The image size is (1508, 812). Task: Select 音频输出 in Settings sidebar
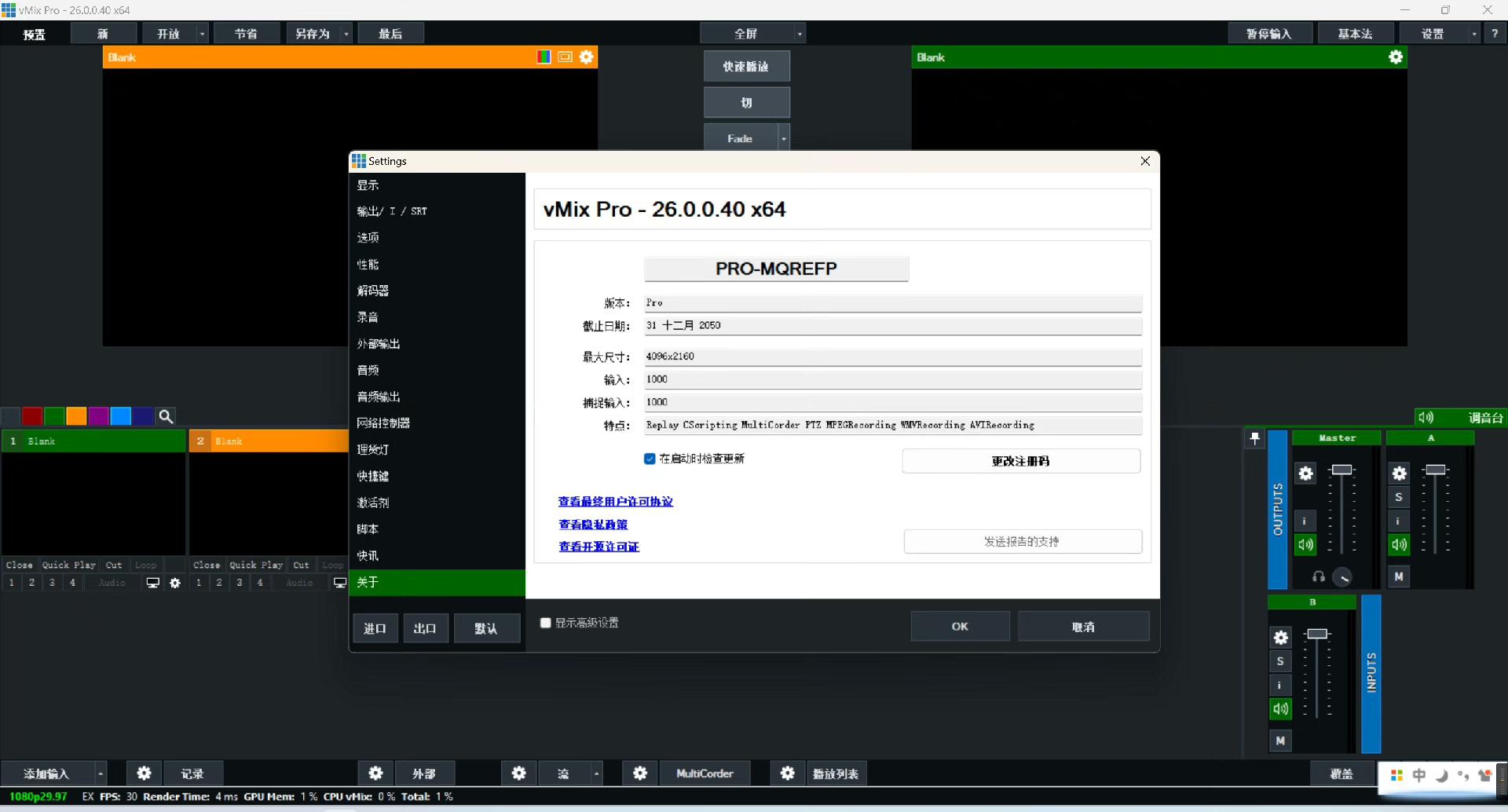pos(437,397)
